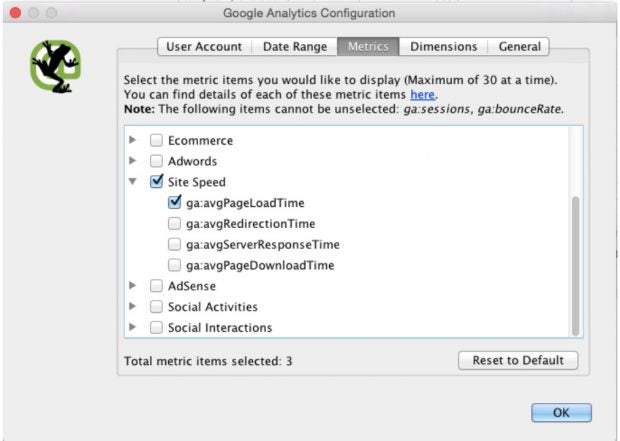Click the 'ga:avgPageDownloadTime' label text

pyautogui.click(x=260, y=265)
